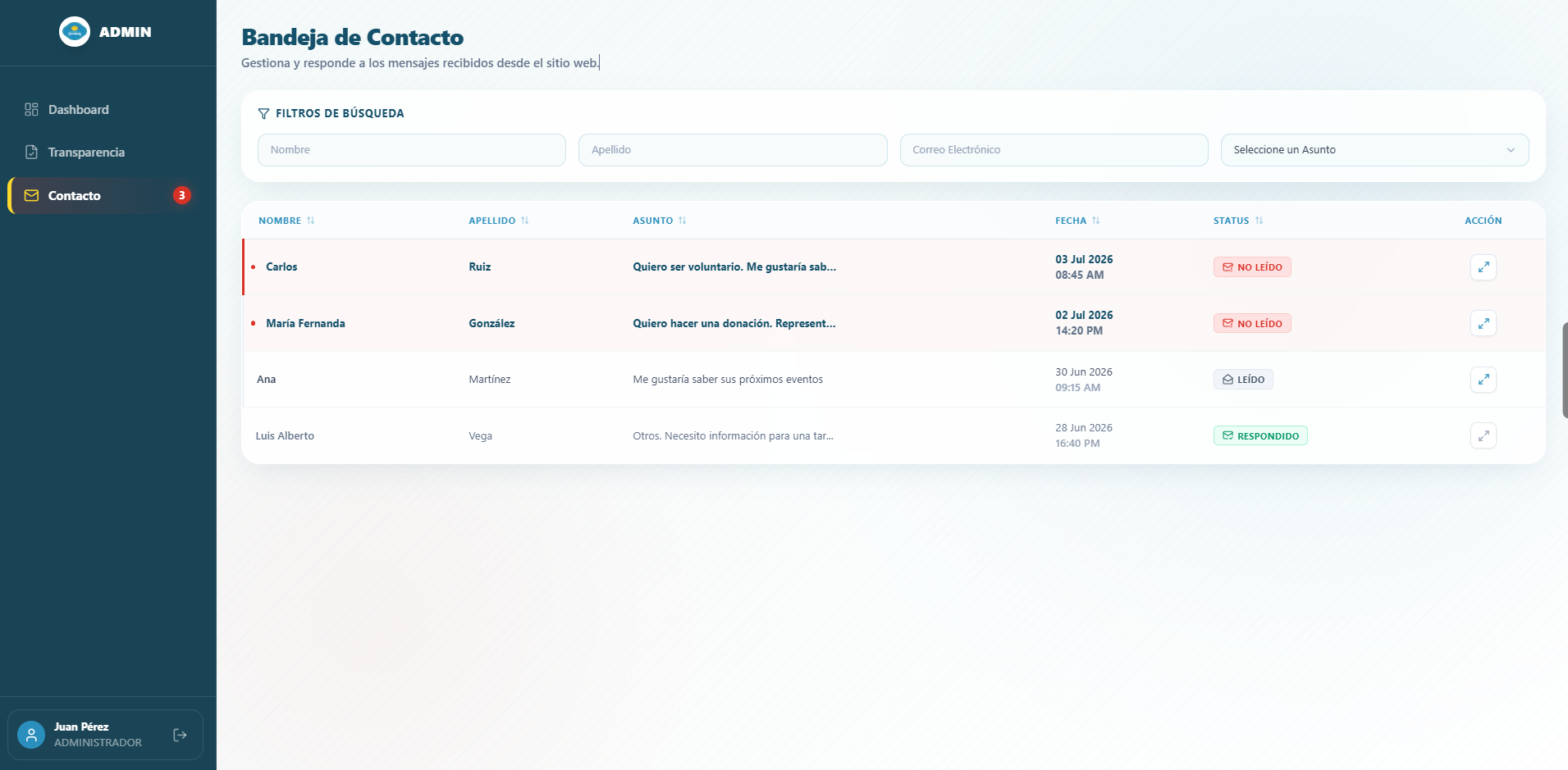Click subject 'Me gustaría saber sus próximos eventos'
1568x770 pixels.
click(x=728, y=380)
